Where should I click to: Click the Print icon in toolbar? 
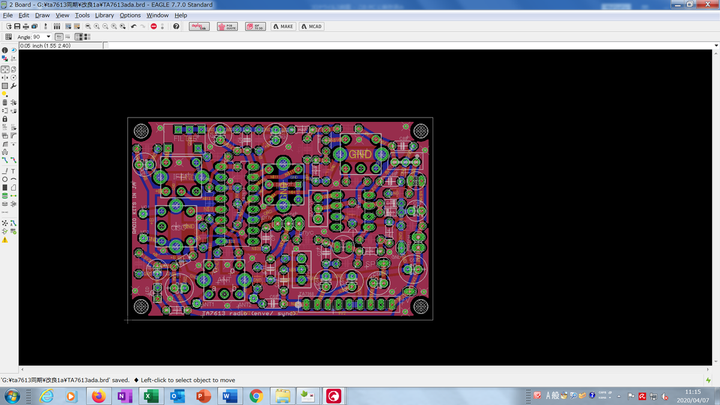pyautogui.click(x=23, y=26)
